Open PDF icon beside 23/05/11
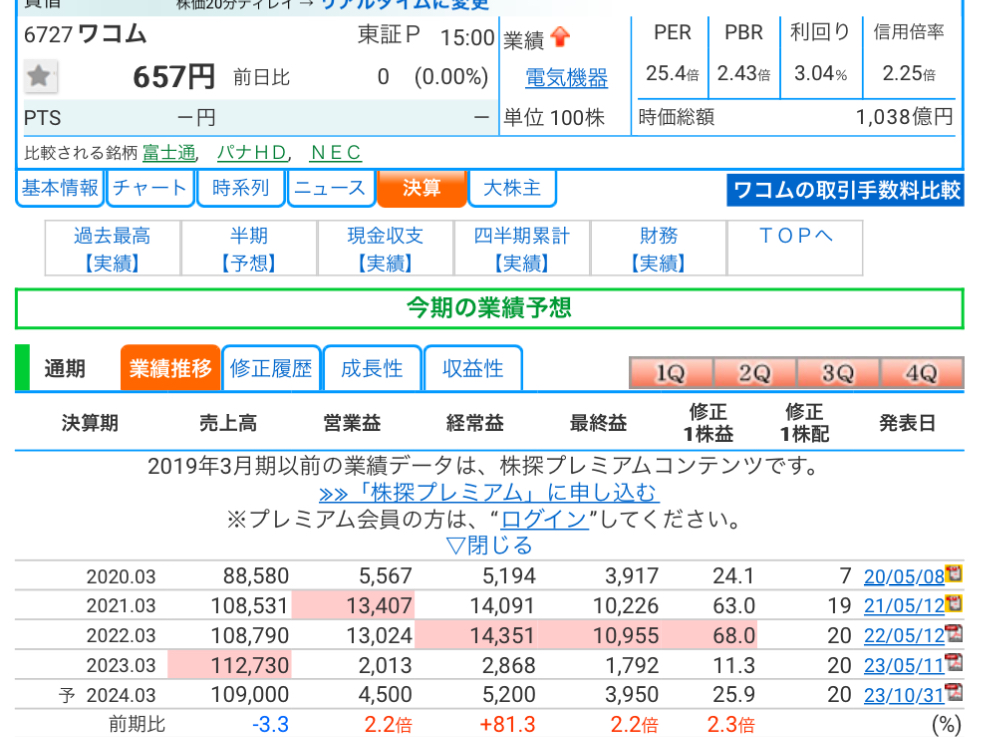The width and height of the screenshot is (994, 737). click(x=954, y=662)
